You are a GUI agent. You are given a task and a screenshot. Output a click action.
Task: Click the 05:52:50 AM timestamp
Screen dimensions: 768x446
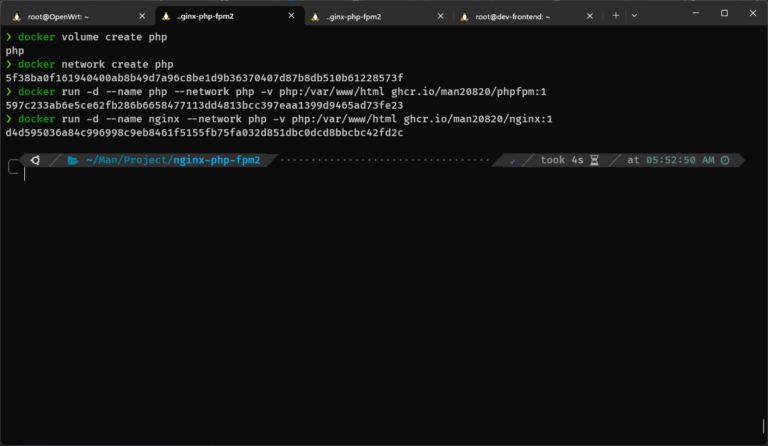pyautogui.click(x=680, y=160)
